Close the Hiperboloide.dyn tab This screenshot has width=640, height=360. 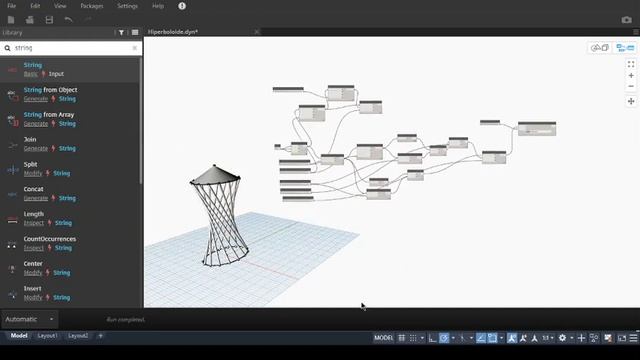tap(257, 32)
